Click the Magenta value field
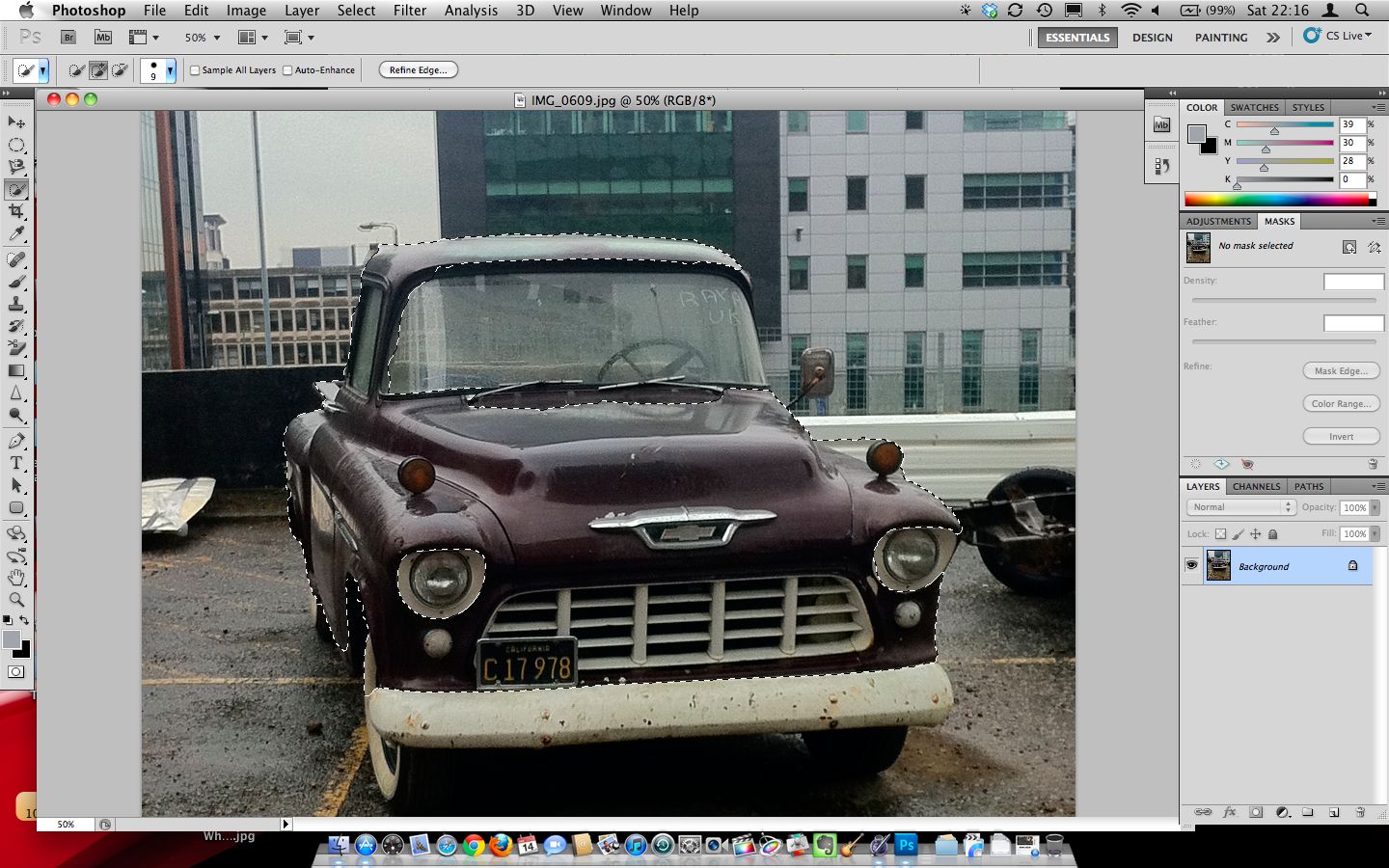Viewport: 1389px width, 868px height. click(1351, 143)
